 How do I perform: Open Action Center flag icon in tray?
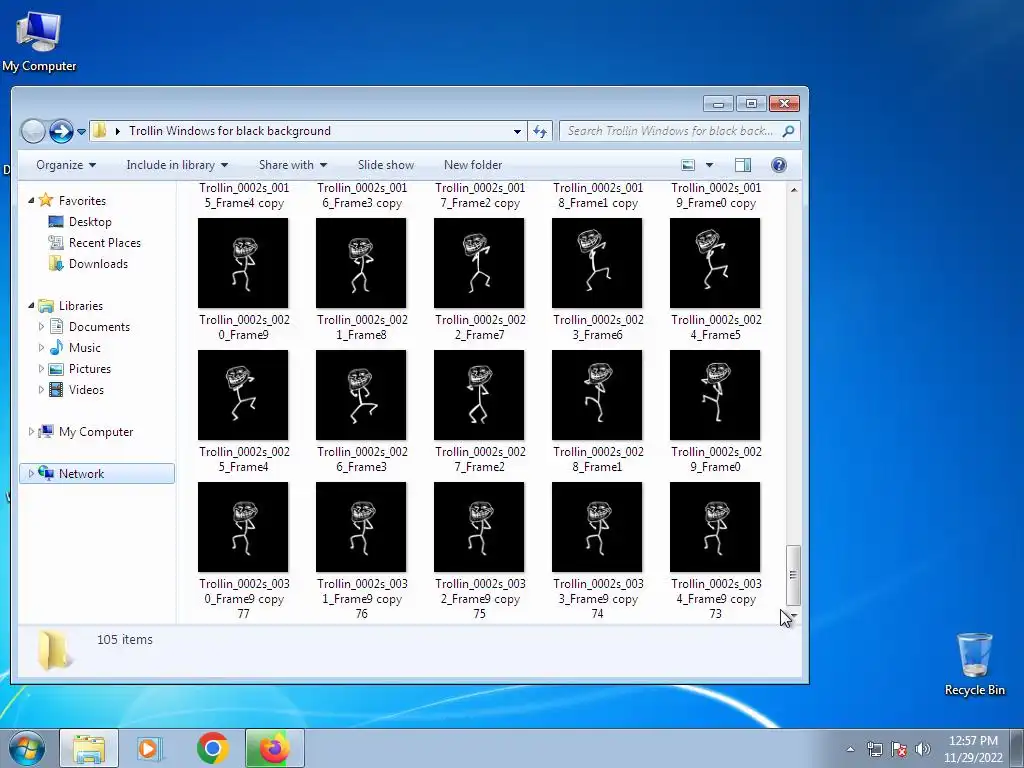point(899,749)
